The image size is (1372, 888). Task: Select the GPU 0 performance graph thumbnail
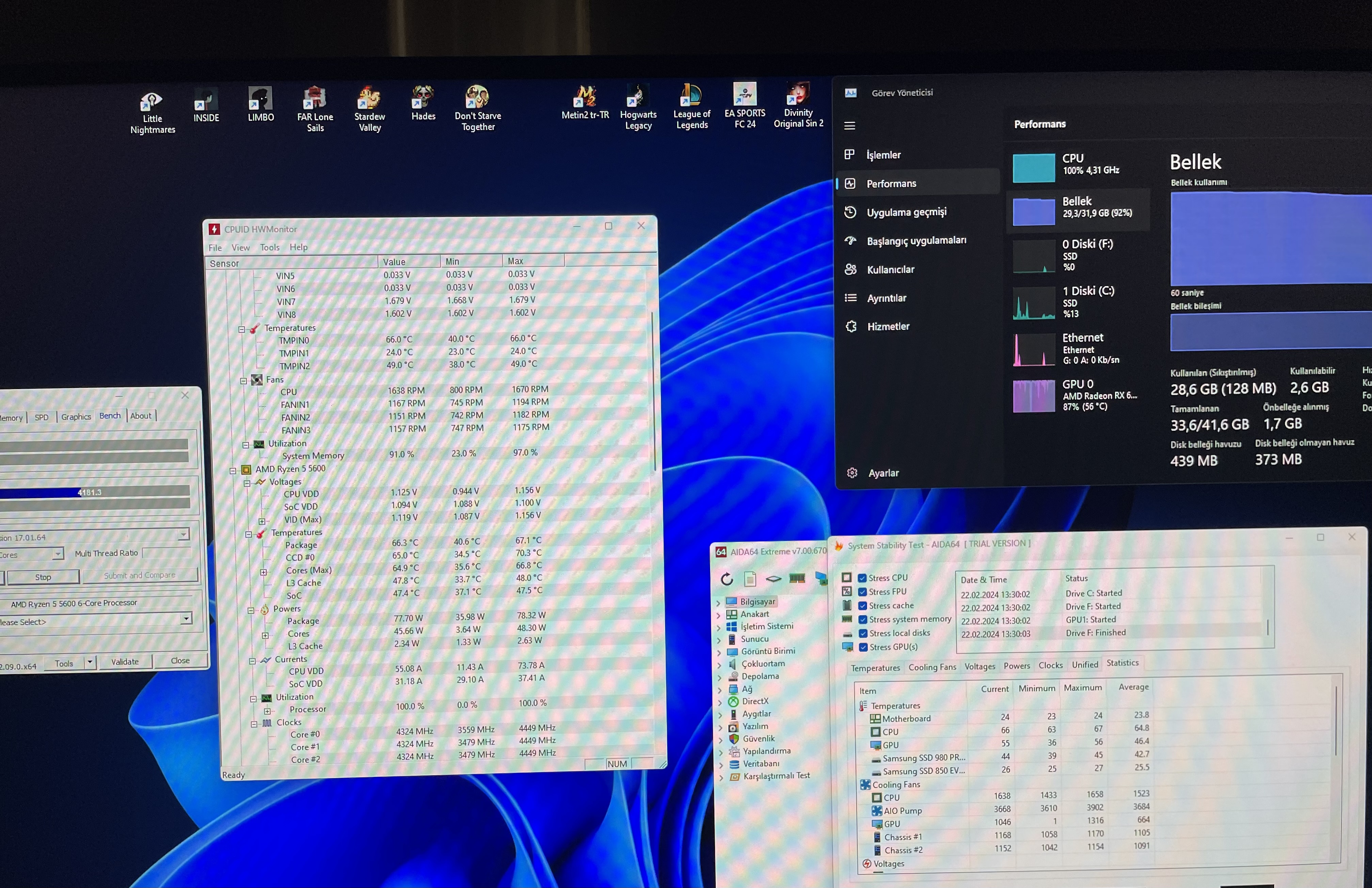[1034, 396]
